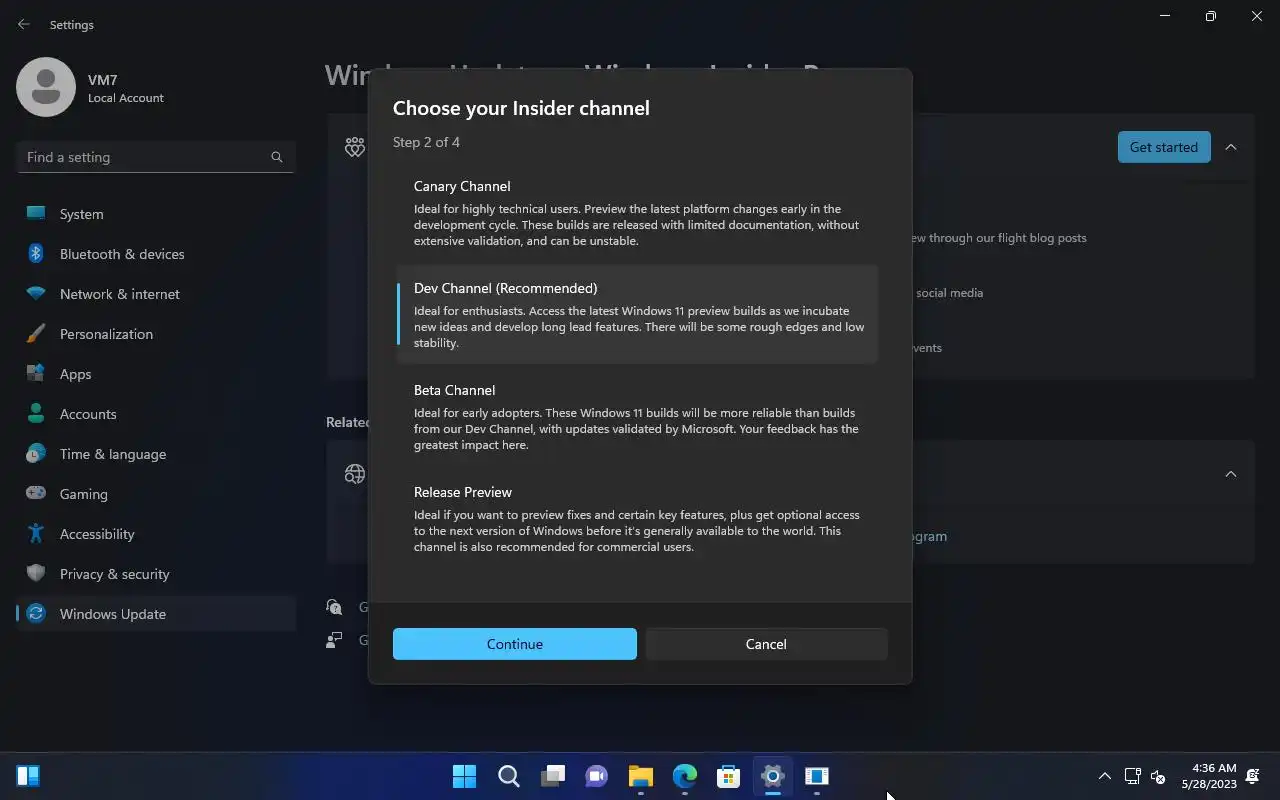Click the System monitor icon
1280x800 pixels.
(36, 214)
